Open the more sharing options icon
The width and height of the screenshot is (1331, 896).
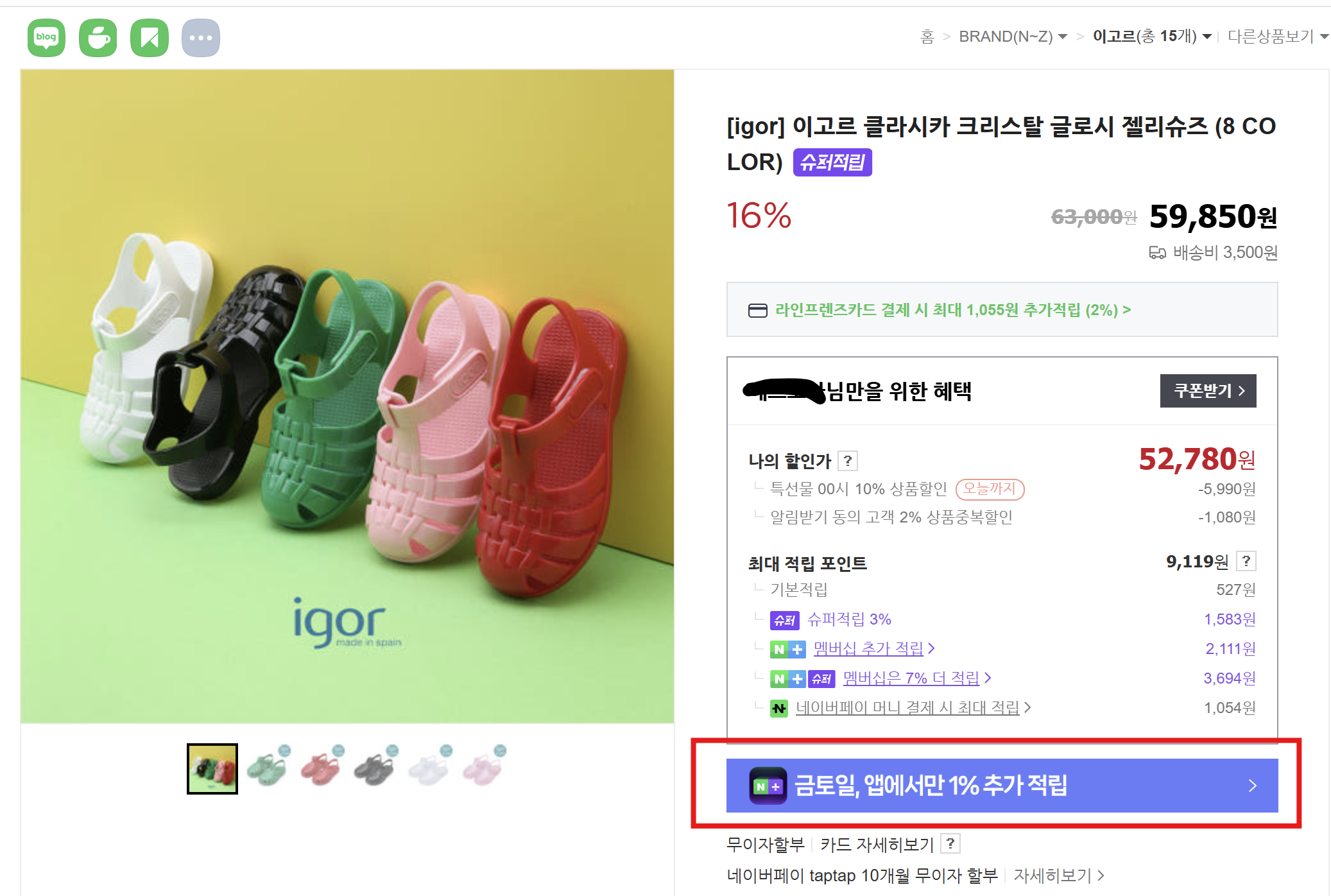[200, 37]
